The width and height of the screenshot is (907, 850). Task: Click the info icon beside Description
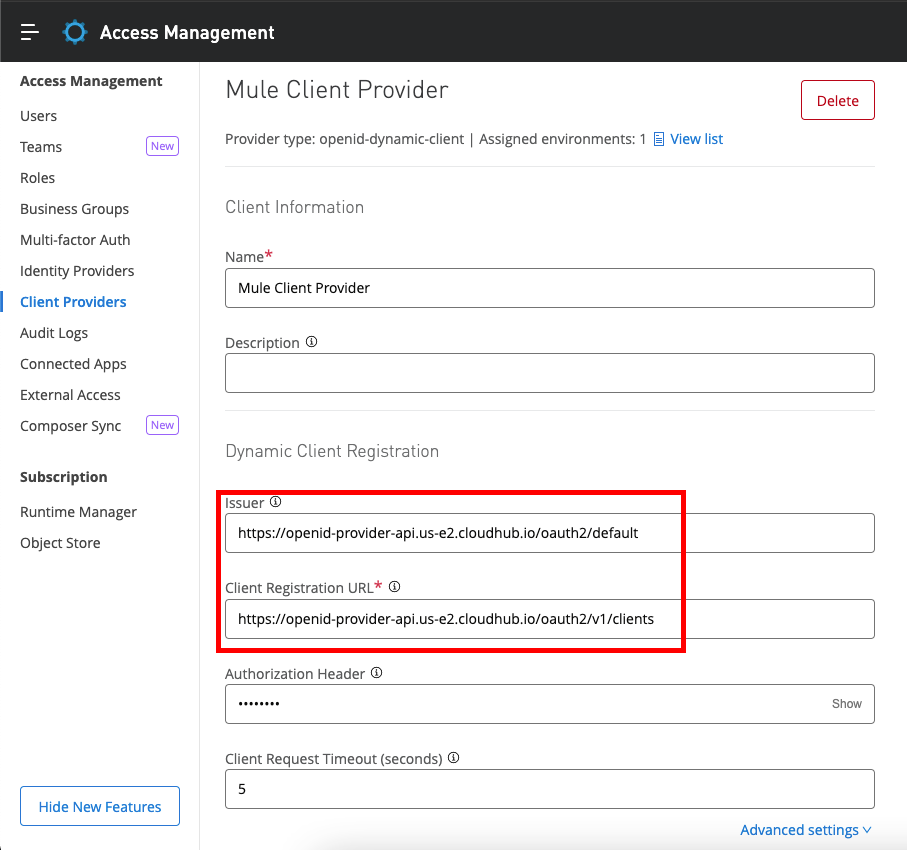[311, 342]
